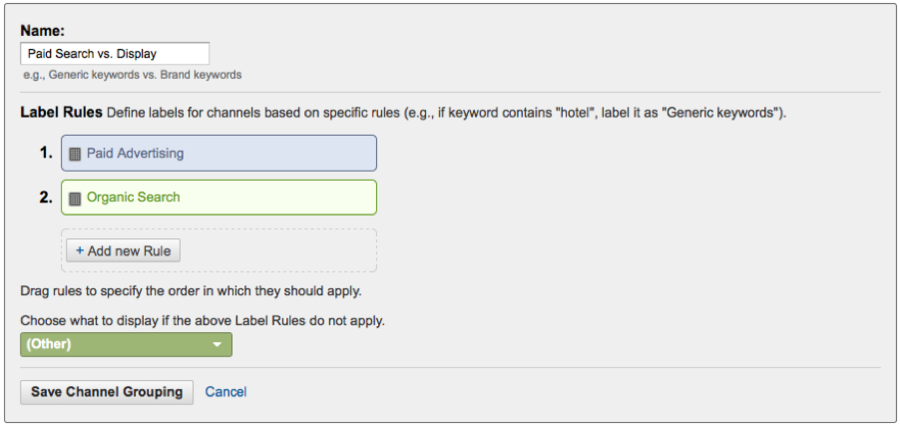Click the drag handle on Paid Advertising rule

click(75, 154)
